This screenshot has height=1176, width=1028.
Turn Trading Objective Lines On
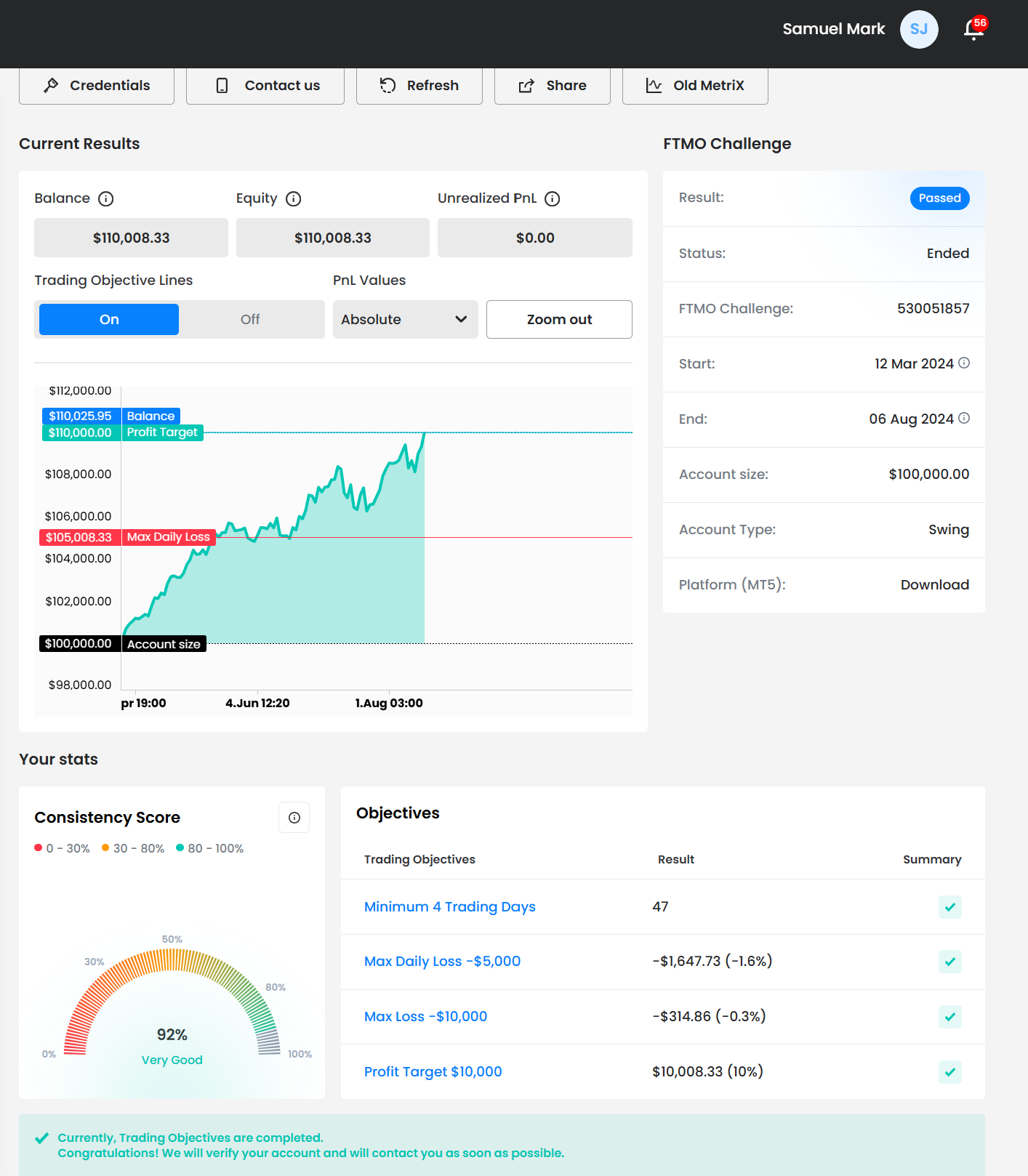click(109, 319)
